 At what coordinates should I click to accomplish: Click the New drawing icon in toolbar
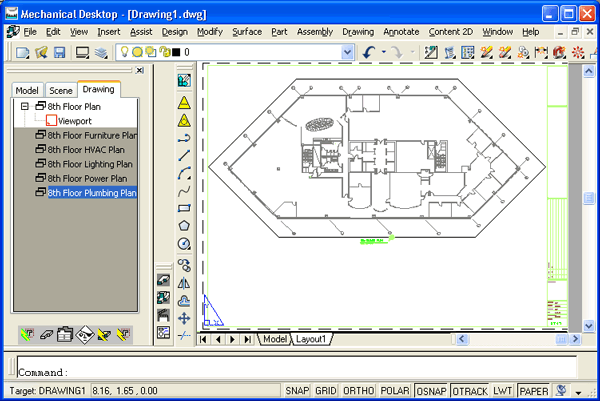coord(22,52)
